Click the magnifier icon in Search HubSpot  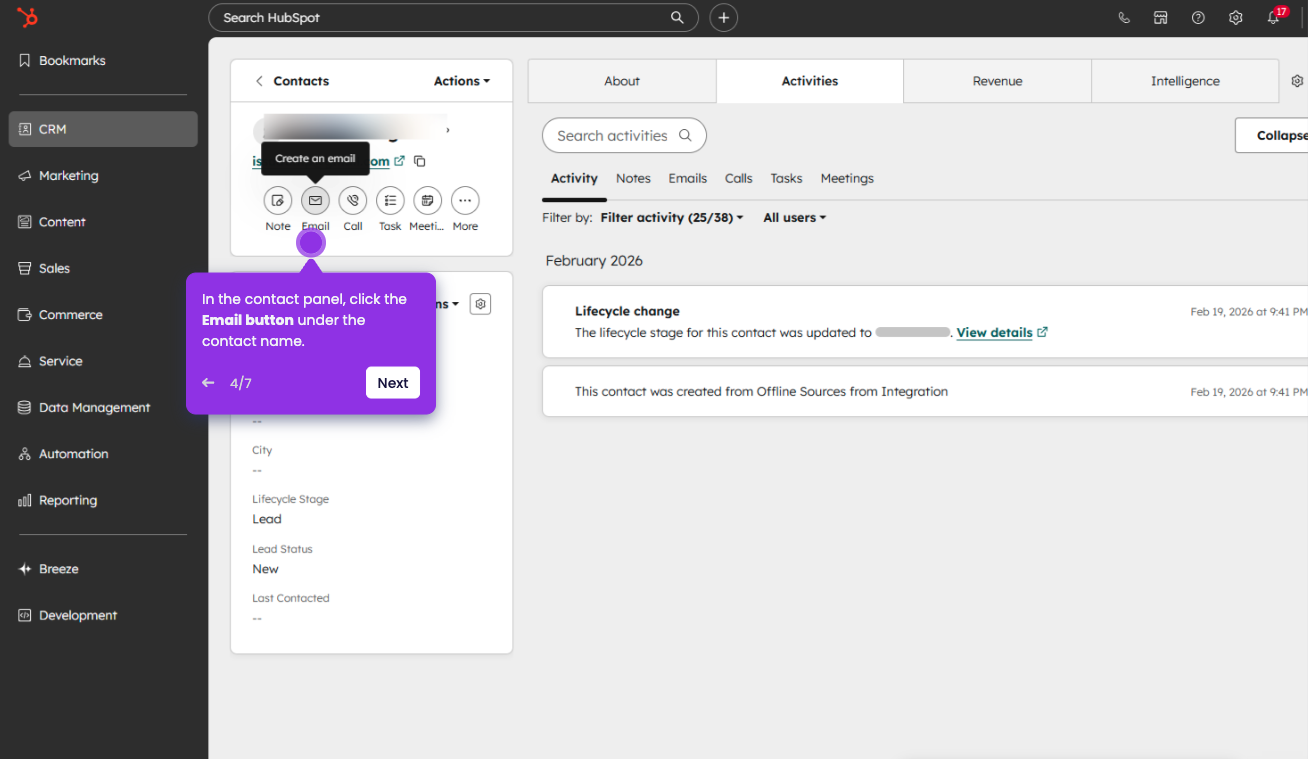pos(677,18)
